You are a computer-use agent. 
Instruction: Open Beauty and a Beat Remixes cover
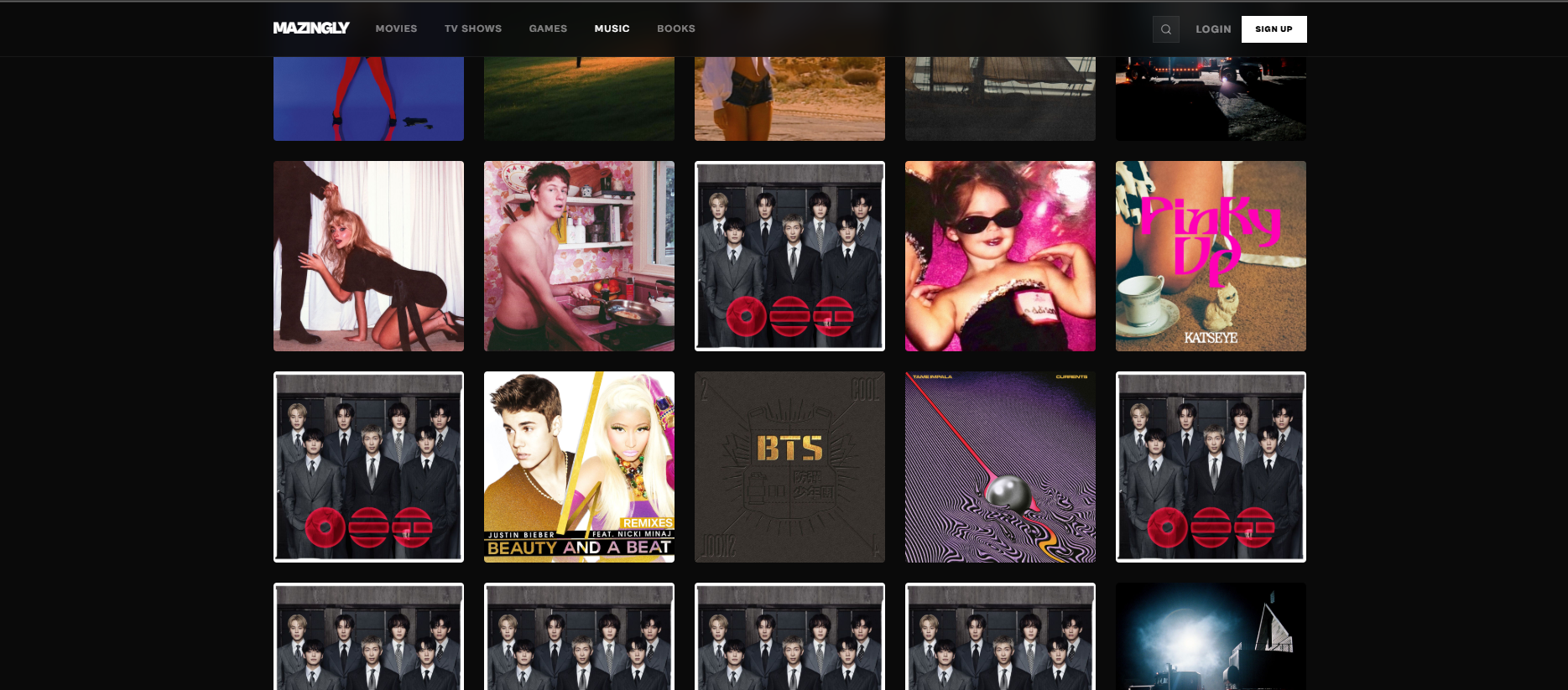click(x=579, y=467)
